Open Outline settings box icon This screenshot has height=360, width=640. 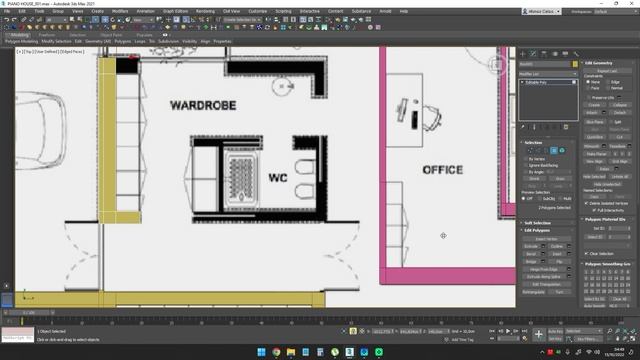click(x=569, y=246)
